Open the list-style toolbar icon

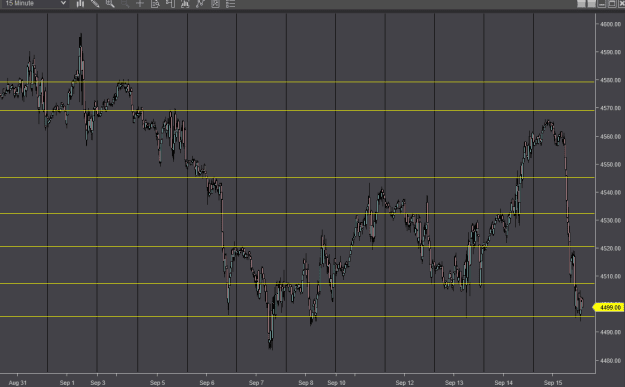pyautogui.click(x=230, y=4)
